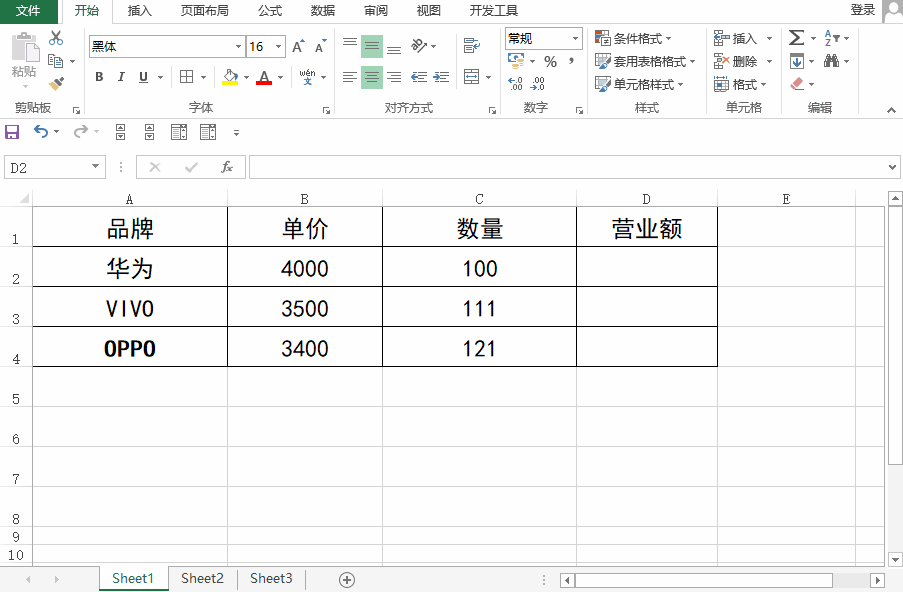Switch to Sheet2 tab

point(202,578)
